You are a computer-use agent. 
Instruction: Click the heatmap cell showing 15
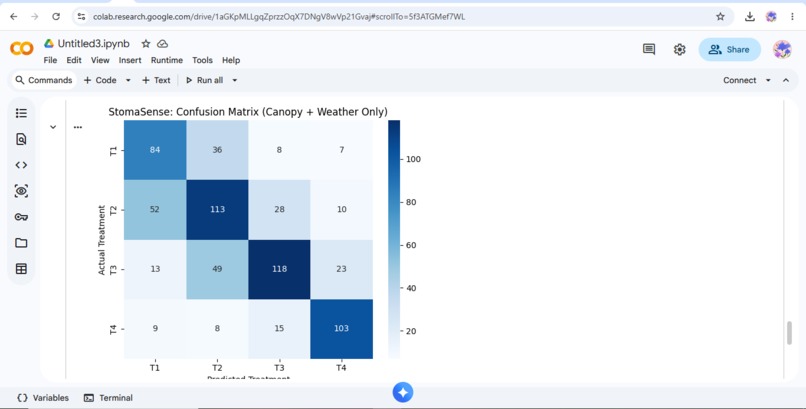click(x=279, y=328)
